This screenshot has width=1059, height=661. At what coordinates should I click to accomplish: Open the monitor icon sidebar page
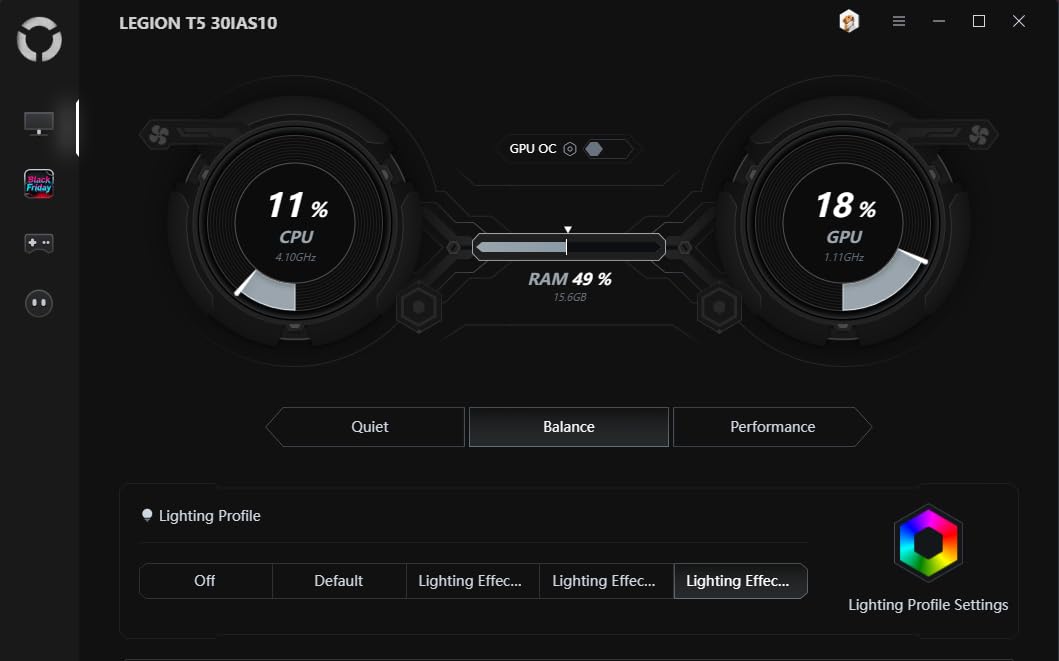pos(39,124)
